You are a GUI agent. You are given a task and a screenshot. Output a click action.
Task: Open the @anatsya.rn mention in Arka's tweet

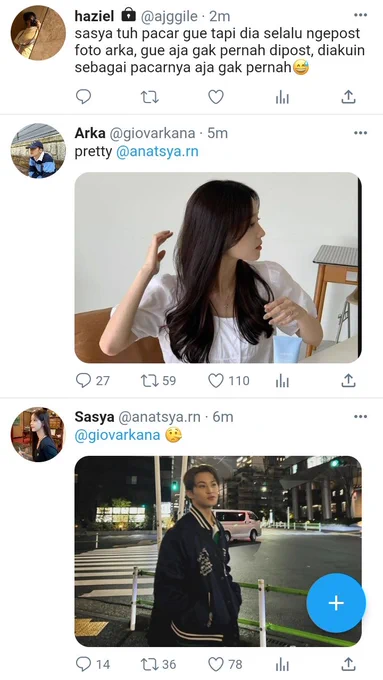(x=157, y=152)
